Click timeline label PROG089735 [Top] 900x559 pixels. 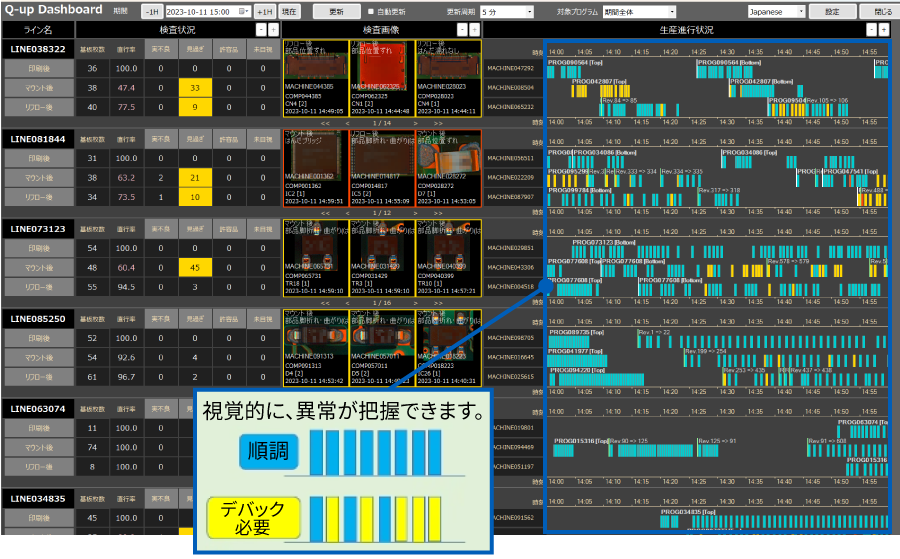click(x=576, y=332)
